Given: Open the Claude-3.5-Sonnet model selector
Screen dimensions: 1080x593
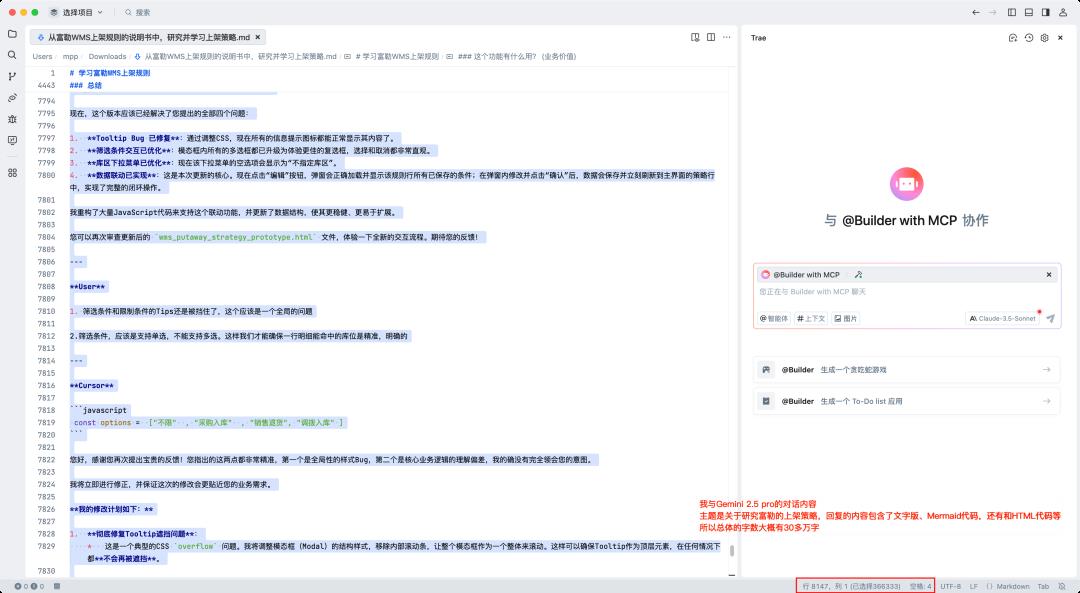Looking at the screenshot, I should pos(1002,318).
